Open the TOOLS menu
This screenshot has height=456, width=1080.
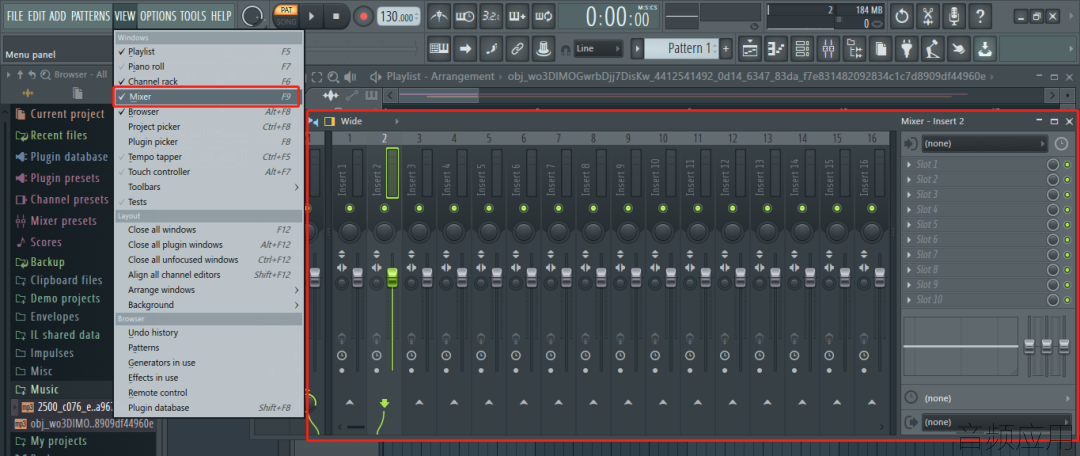point(193,16)
